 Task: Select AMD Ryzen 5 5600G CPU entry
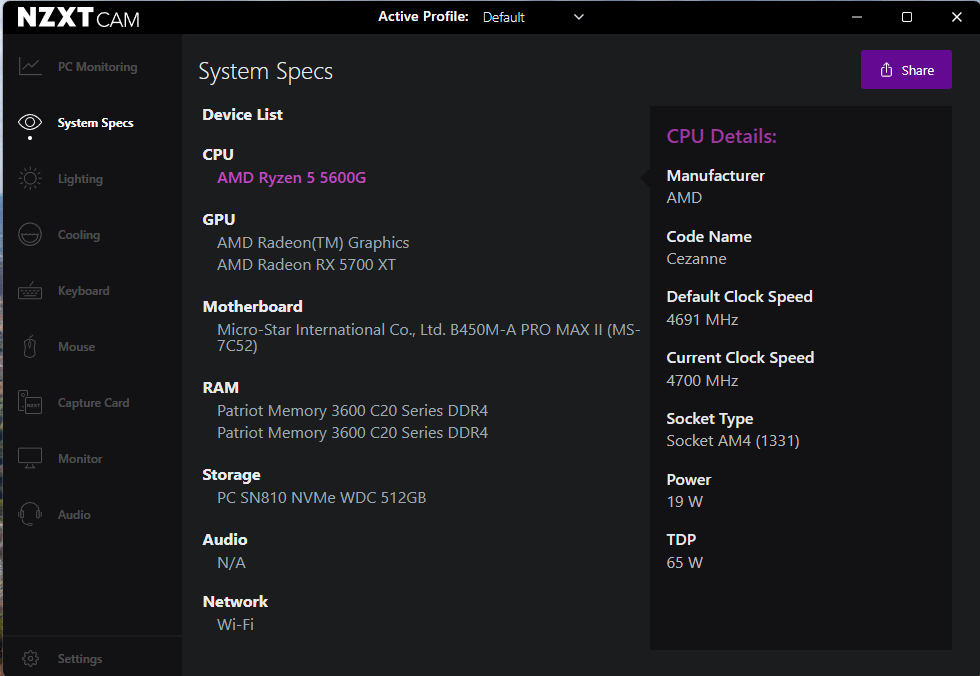[x=291, y=178]
